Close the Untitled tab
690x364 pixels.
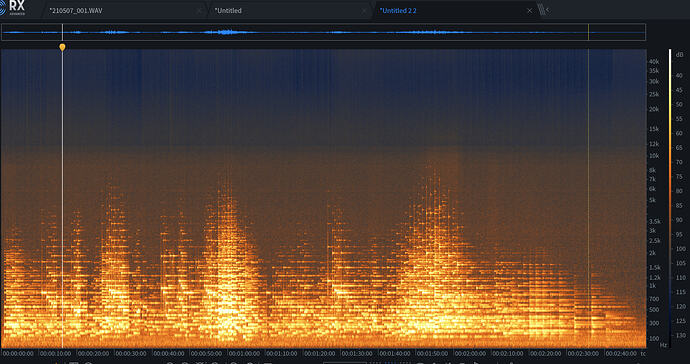click(364, 11)
